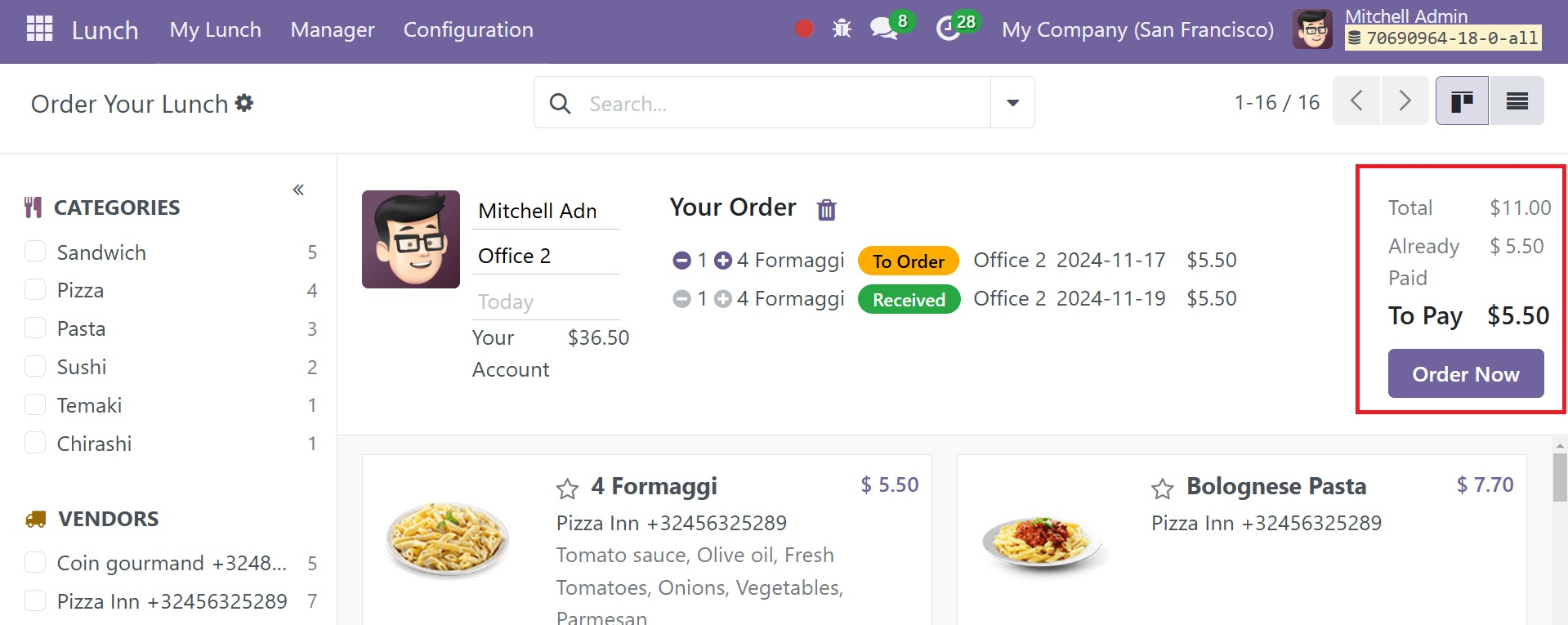Expand the search options dropdown arrow

(x=1012, y=102)
